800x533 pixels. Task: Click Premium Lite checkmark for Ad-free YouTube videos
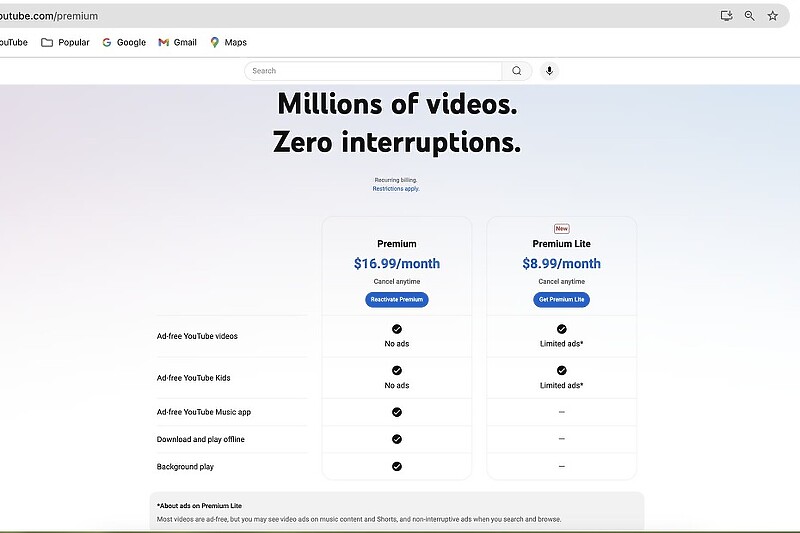pos(562,329)
